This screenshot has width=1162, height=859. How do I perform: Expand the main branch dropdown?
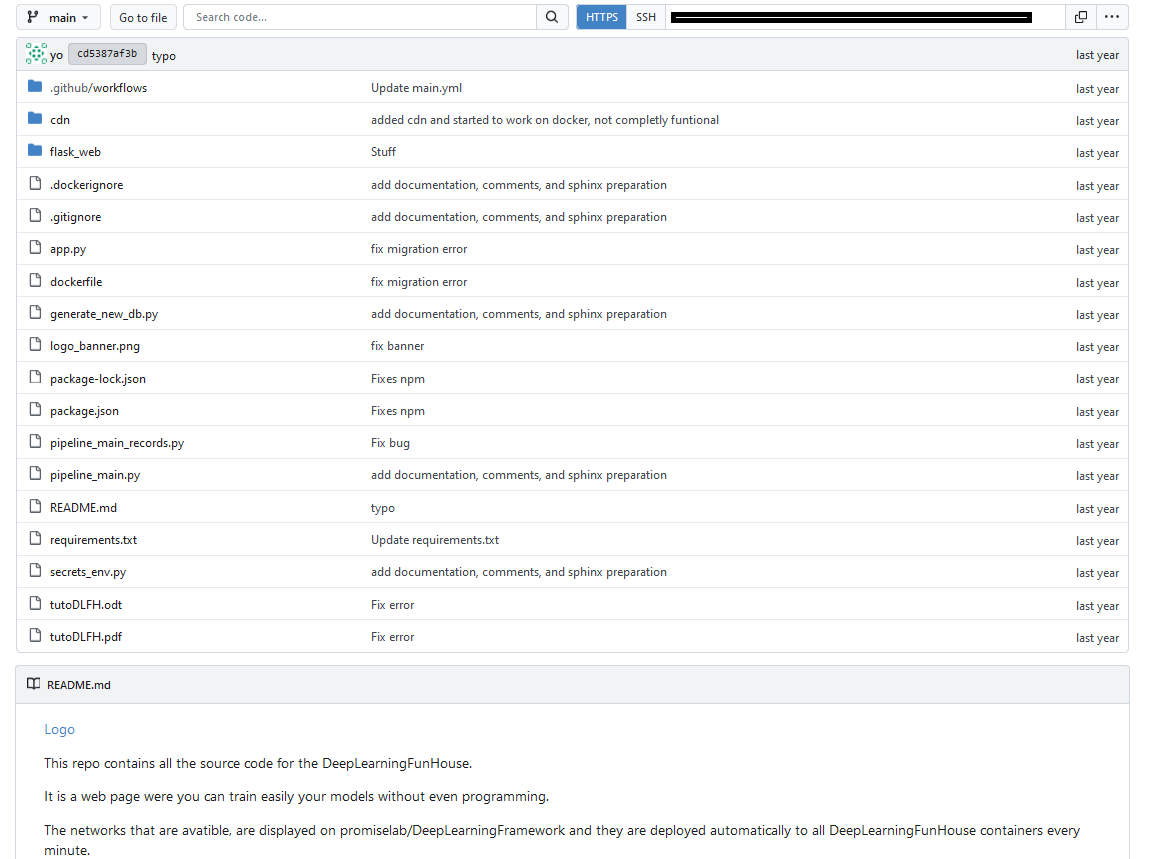58,17
